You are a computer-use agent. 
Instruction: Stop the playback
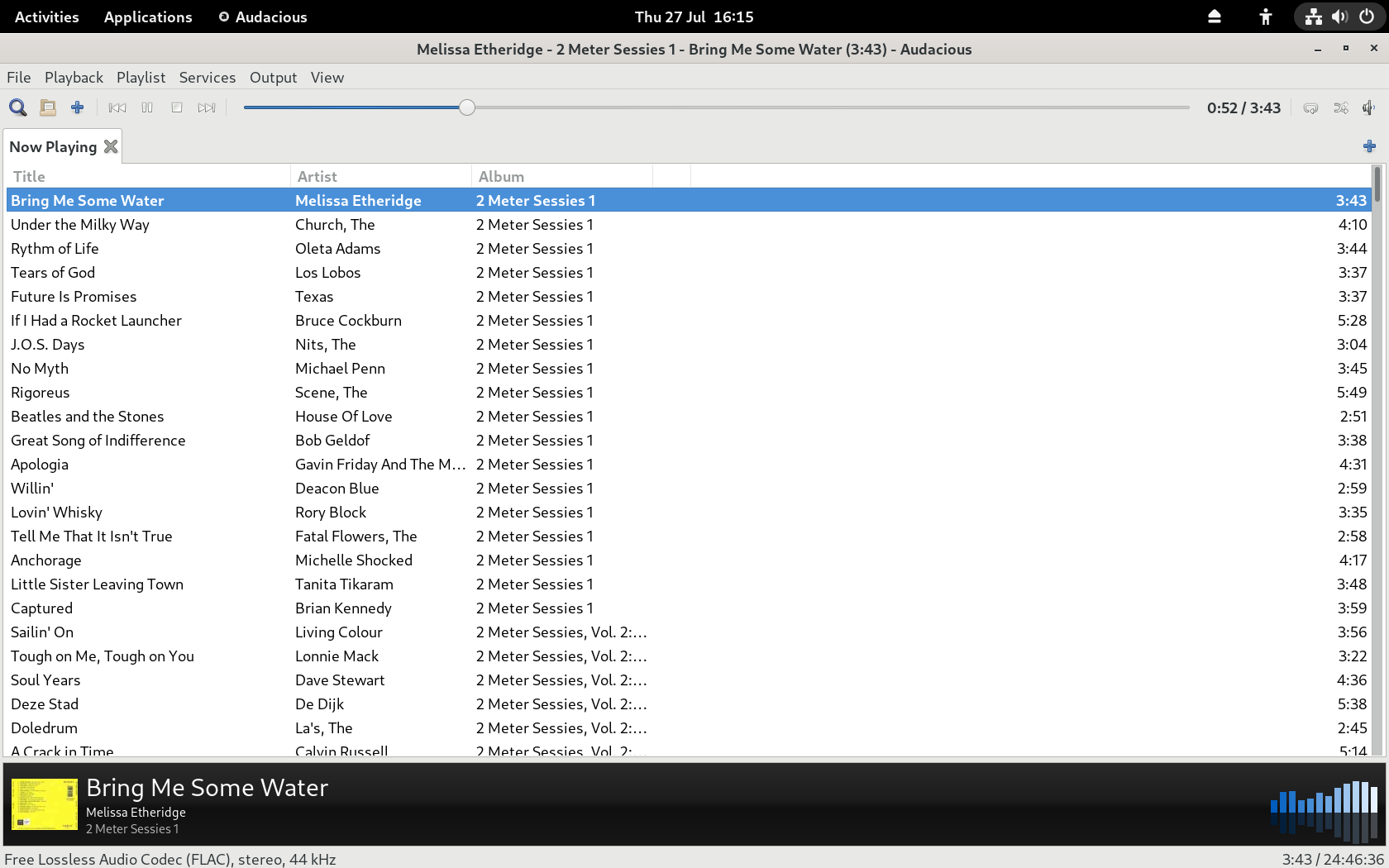coord(177,107)
